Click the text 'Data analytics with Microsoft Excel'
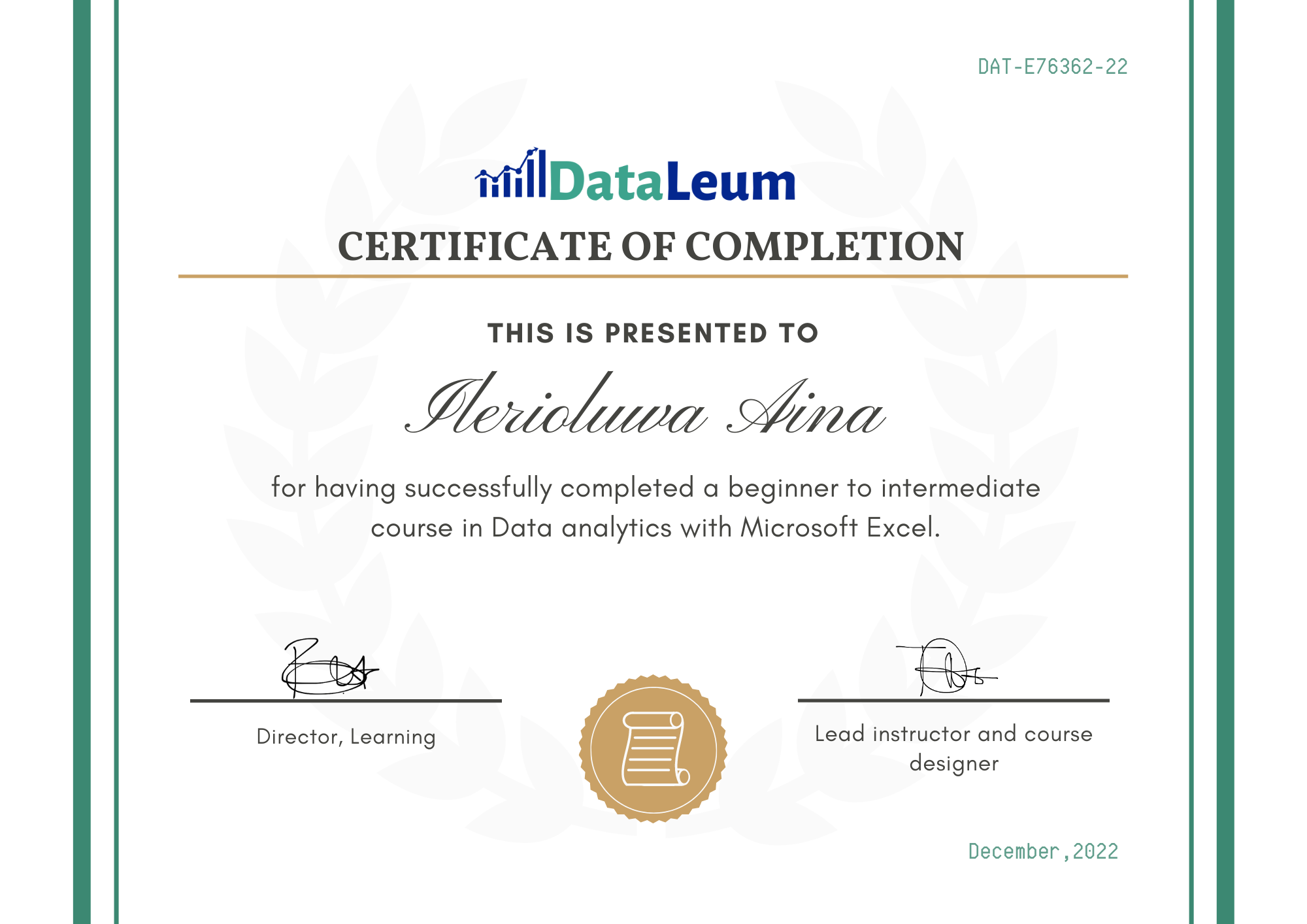 (x=714, y=528)
